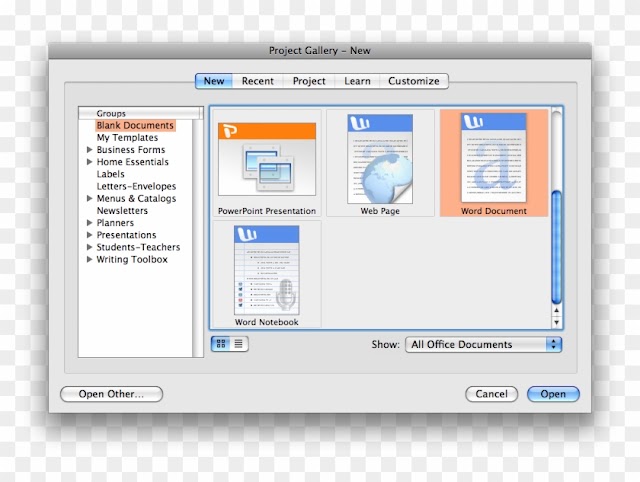This screenshot has width=640, height=482.
Task: Expand the Writing Toolbox group
Action: tap(89, 259)
